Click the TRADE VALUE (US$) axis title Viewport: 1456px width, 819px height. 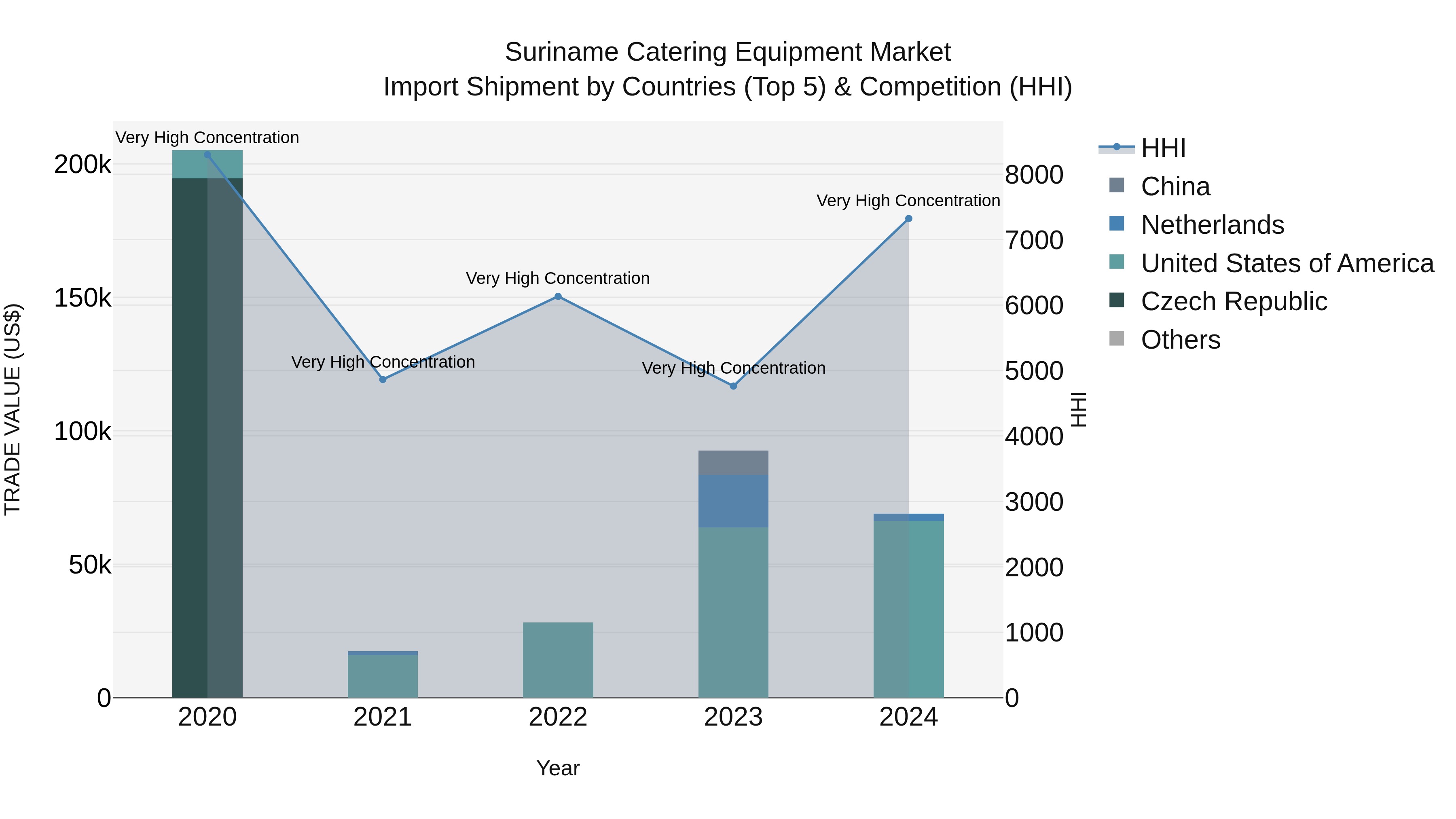coord(13,409)
